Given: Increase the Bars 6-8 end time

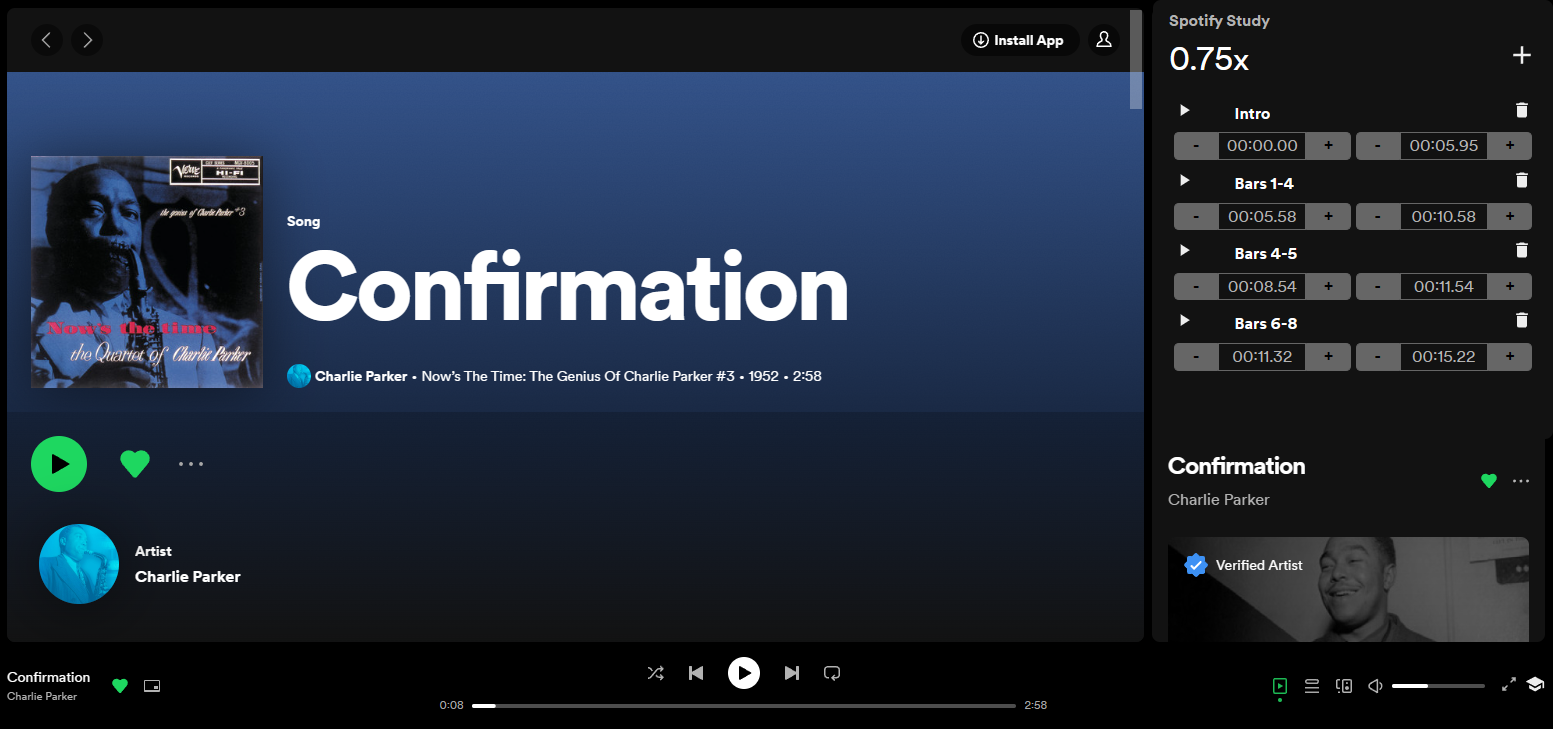Looking at the screenshot, I should click(x=1510, y=356).
